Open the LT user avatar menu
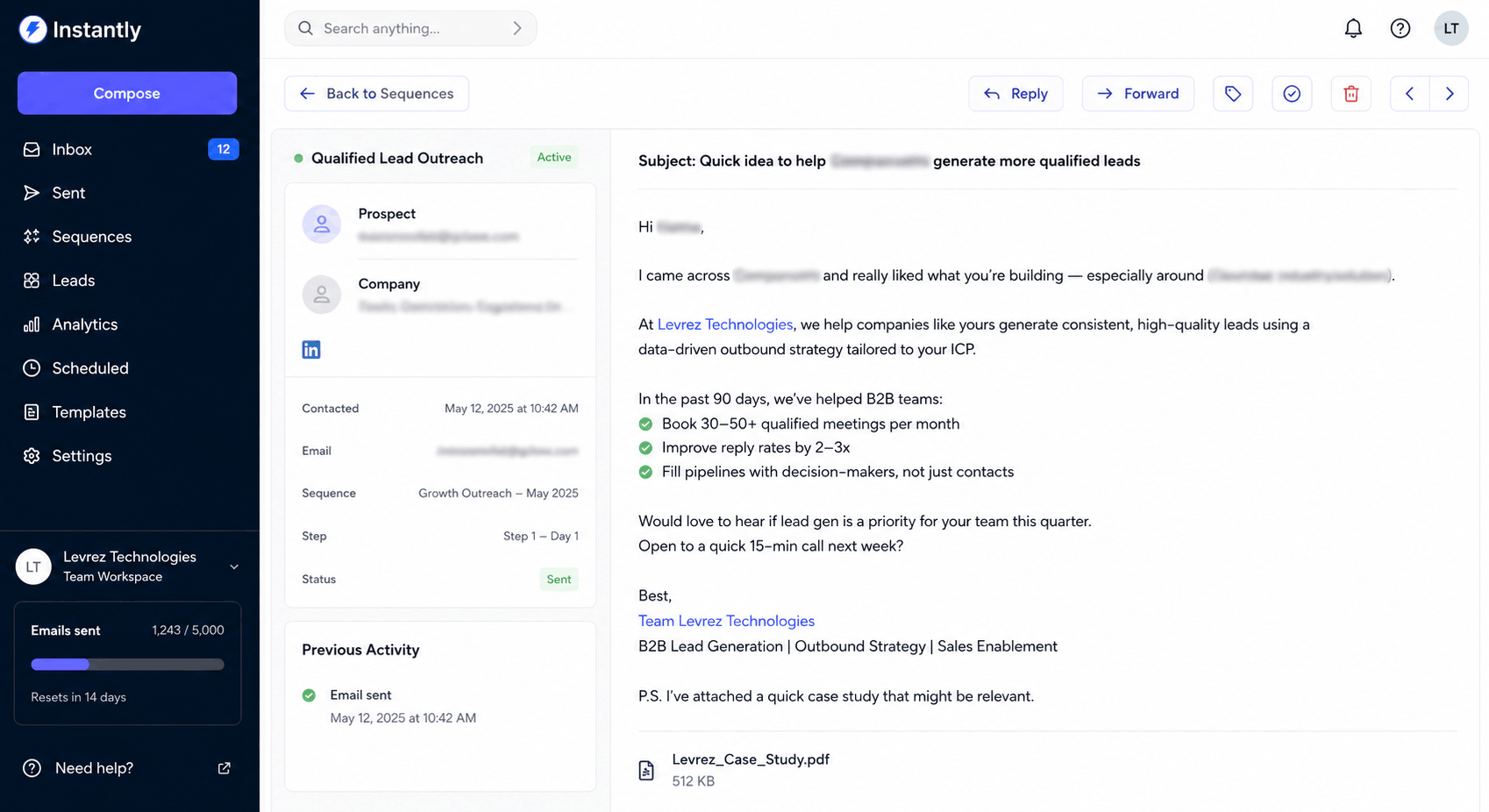This screenshot has height=812, width=1489. pyautogui.click(x=1451, y=28)
